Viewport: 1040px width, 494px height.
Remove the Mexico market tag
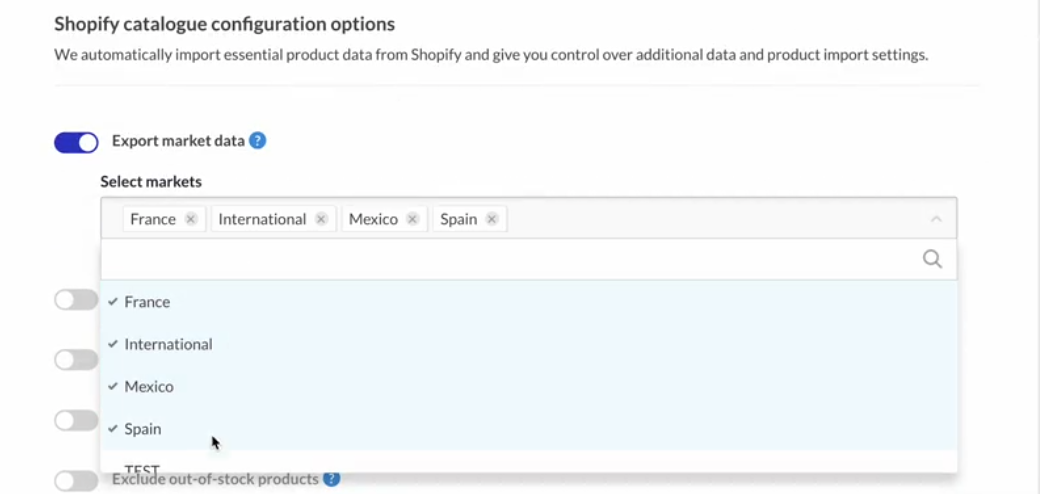click(x=412, y=219)
